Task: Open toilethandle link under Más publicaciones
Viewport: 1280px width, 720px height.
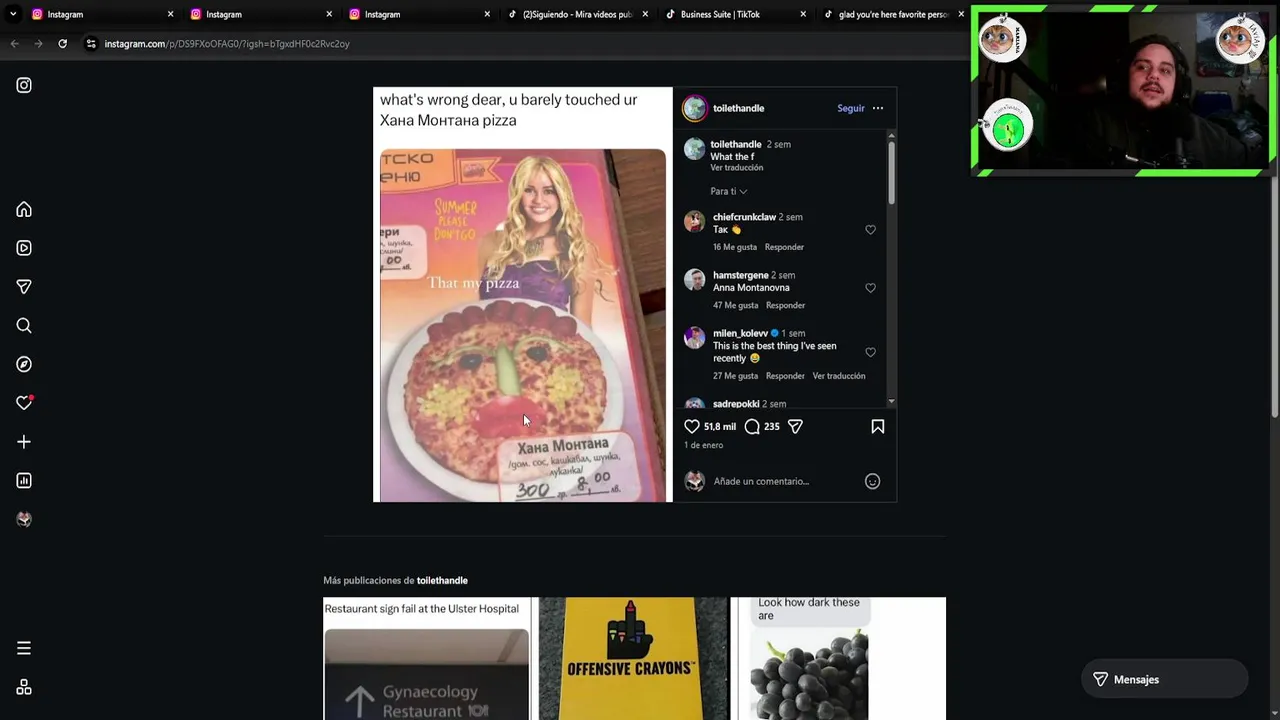Action: pos(442,580)
